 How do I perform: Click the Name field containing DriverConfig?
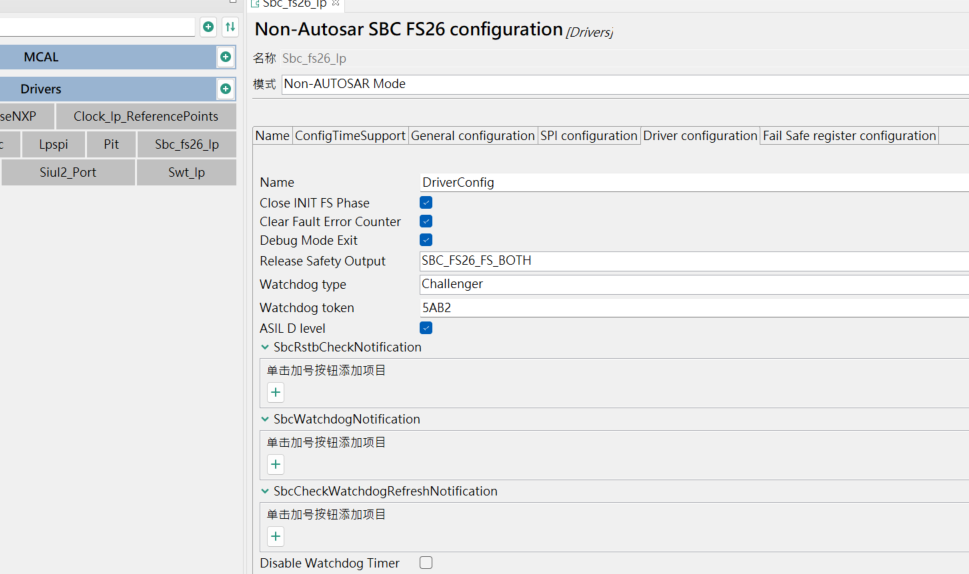coord(694,182)
